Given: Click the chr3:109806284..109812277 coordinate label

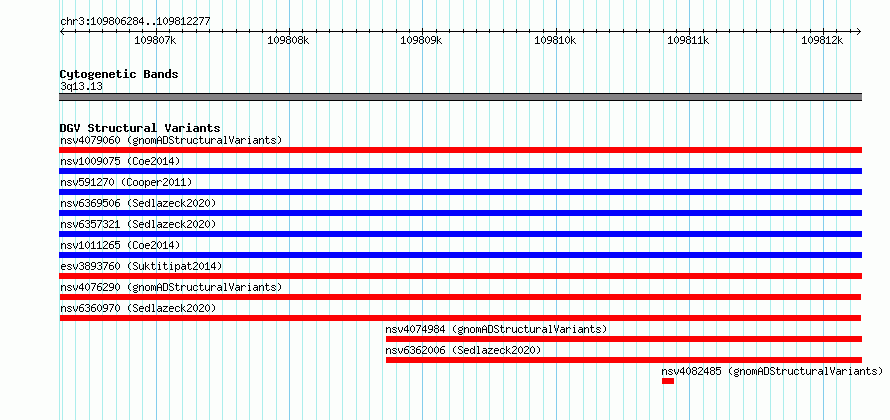Looking at the screenshot, I should [135, 21].
